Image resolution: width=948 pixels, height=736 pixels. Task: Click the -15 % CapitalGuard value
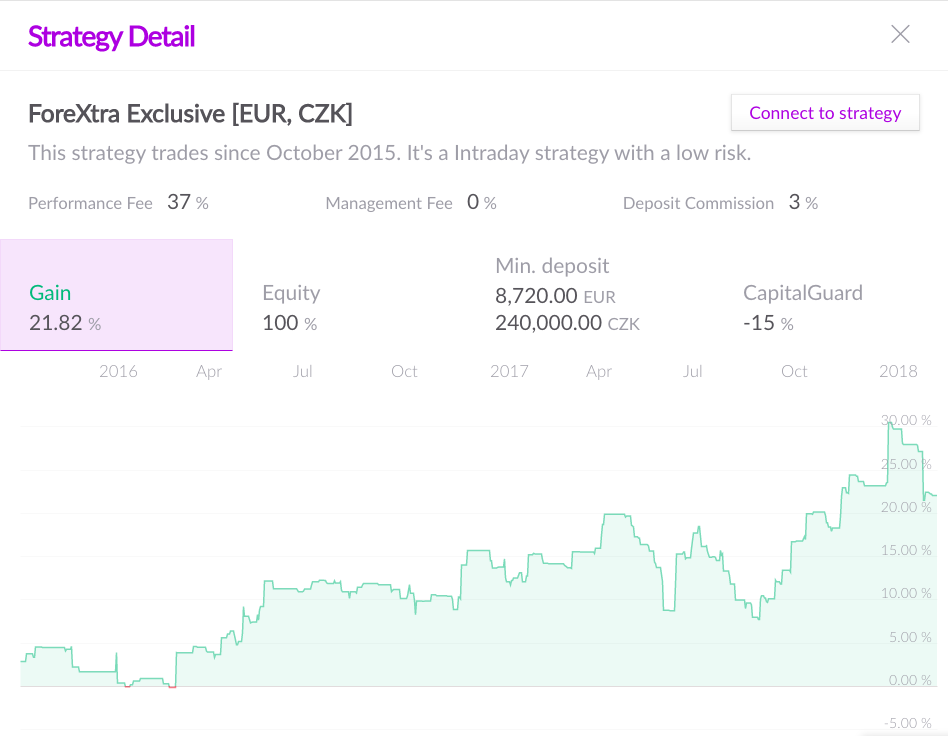(768, 323)
